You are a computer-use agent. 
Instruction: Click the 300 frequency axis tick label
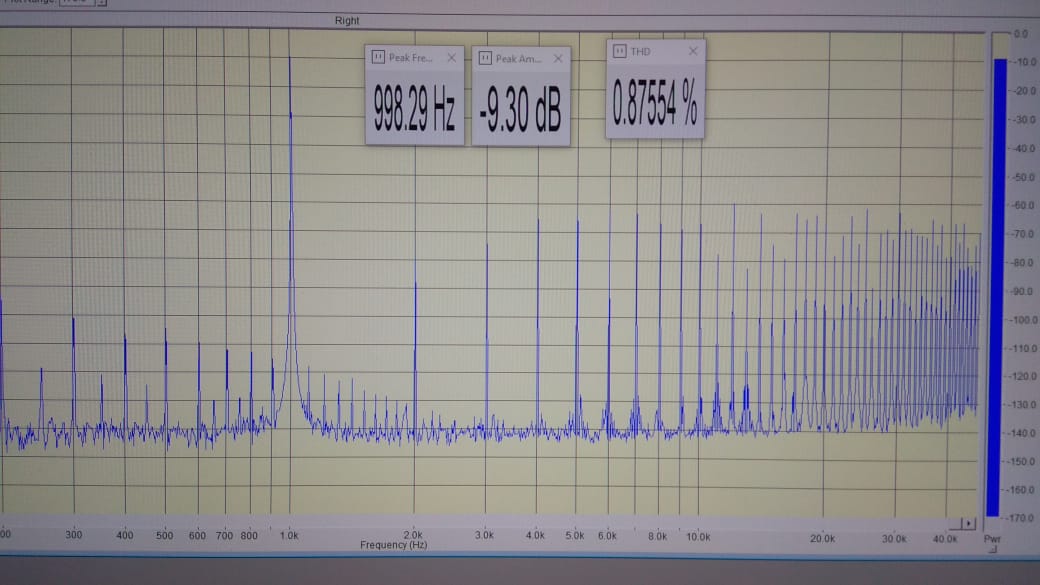[x=74, y=534]
